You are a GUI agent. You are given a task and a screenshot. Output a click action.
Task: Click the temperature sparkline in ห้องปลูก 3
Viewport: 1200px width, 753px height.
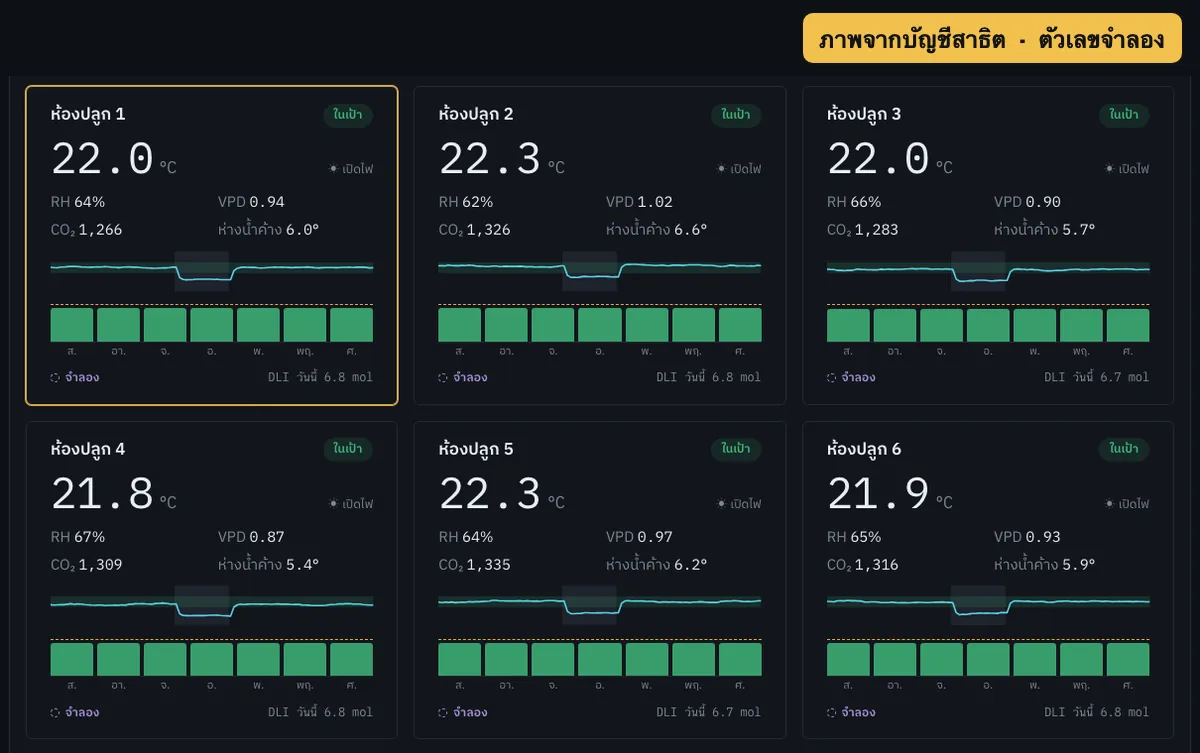point(988,271)
